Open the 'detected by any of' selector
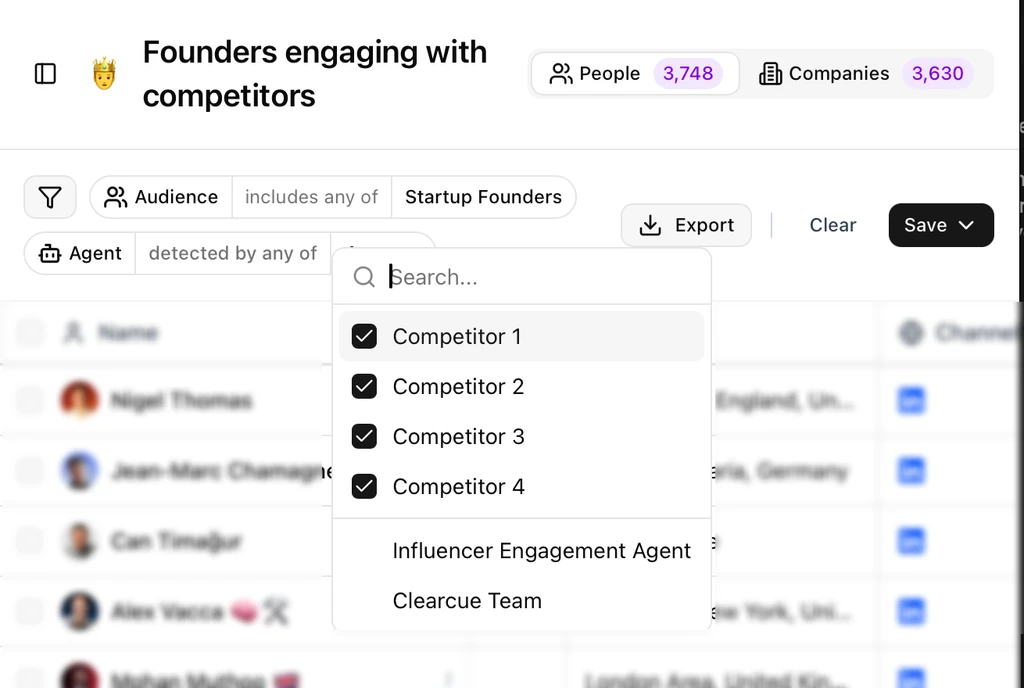This screenshot has height=688, width=1024. coord(232,254)
